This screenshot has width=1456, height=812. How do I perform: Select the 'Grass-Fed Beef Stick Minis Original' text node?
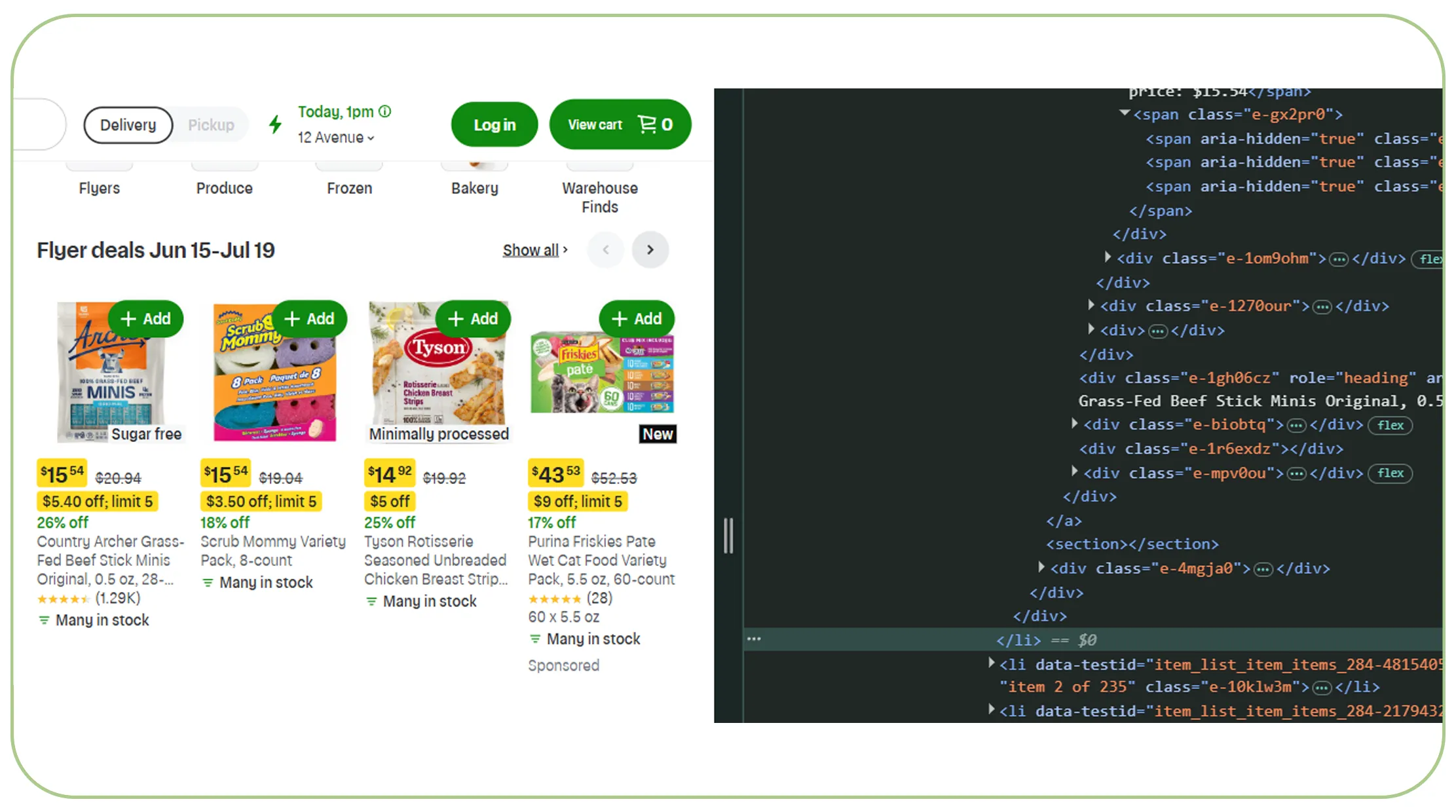pos(1260,401)
